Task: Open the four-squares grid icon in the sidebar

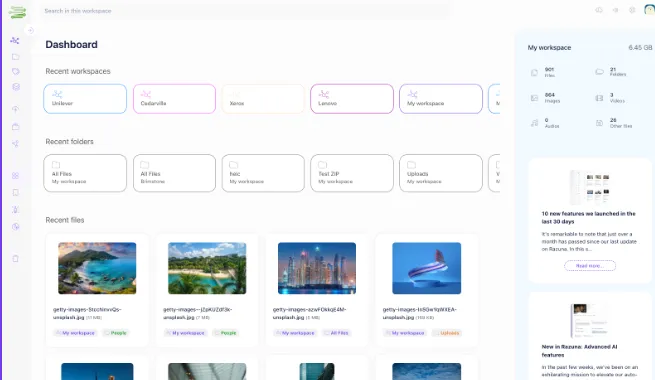Action: [15, 176]
